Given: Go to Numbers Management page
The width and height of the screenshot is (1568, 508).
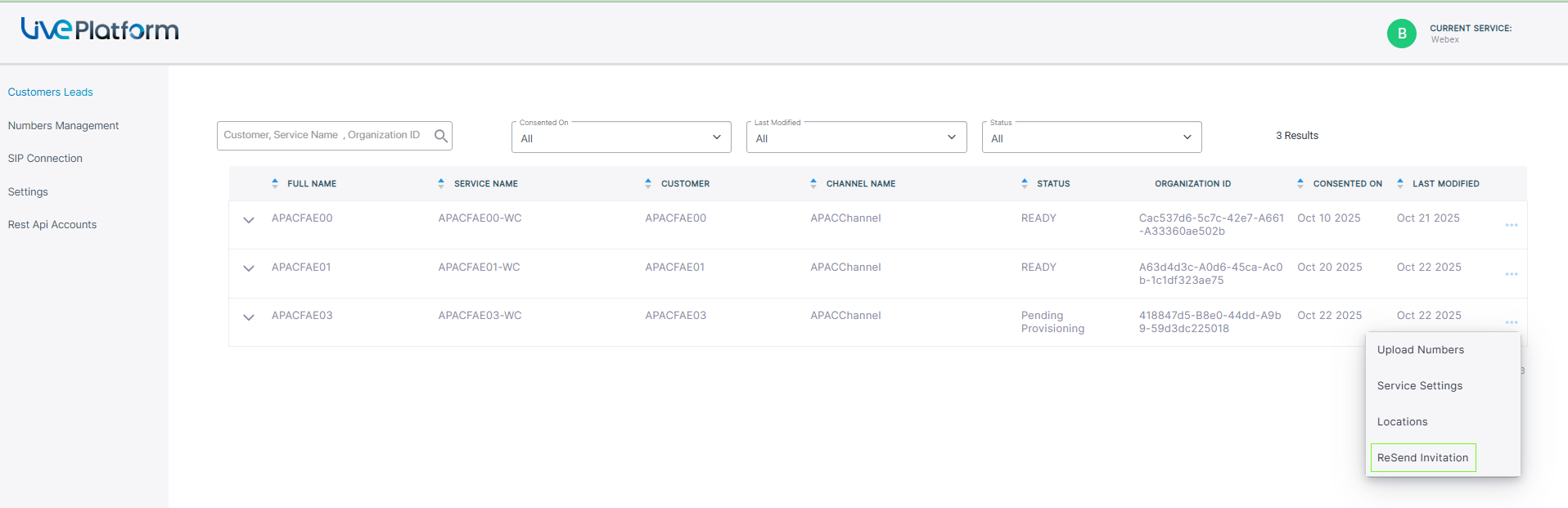Looking at the screenshot, I should coord(63,126).
